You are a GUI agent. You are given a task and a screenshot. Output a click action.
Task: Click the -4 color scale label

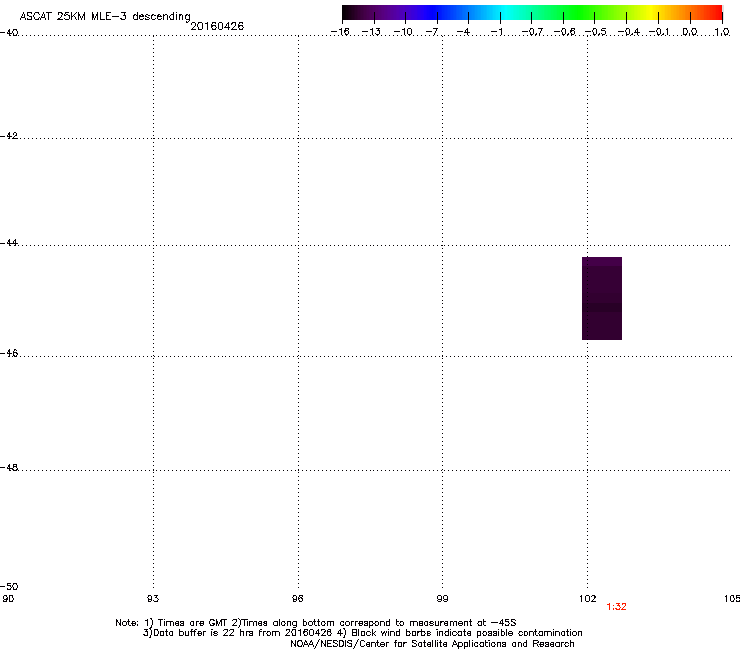pos(463,32)
